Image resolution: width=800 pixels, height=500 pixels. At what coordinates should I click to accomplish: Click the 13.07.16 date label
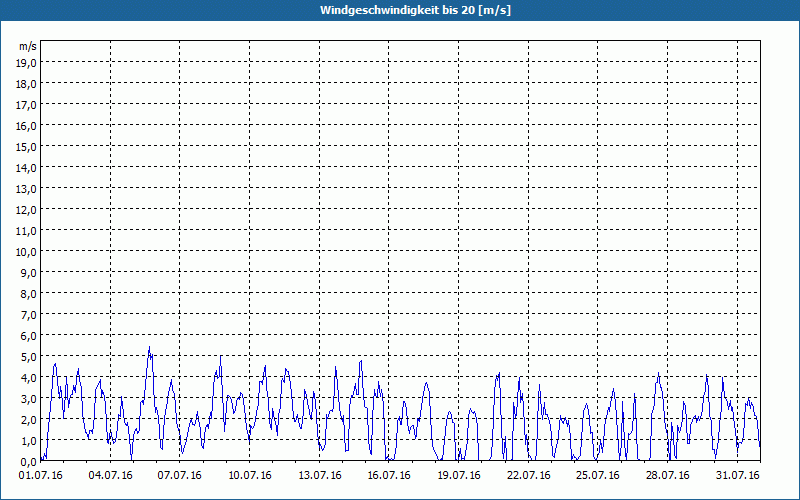coord(319,476)
